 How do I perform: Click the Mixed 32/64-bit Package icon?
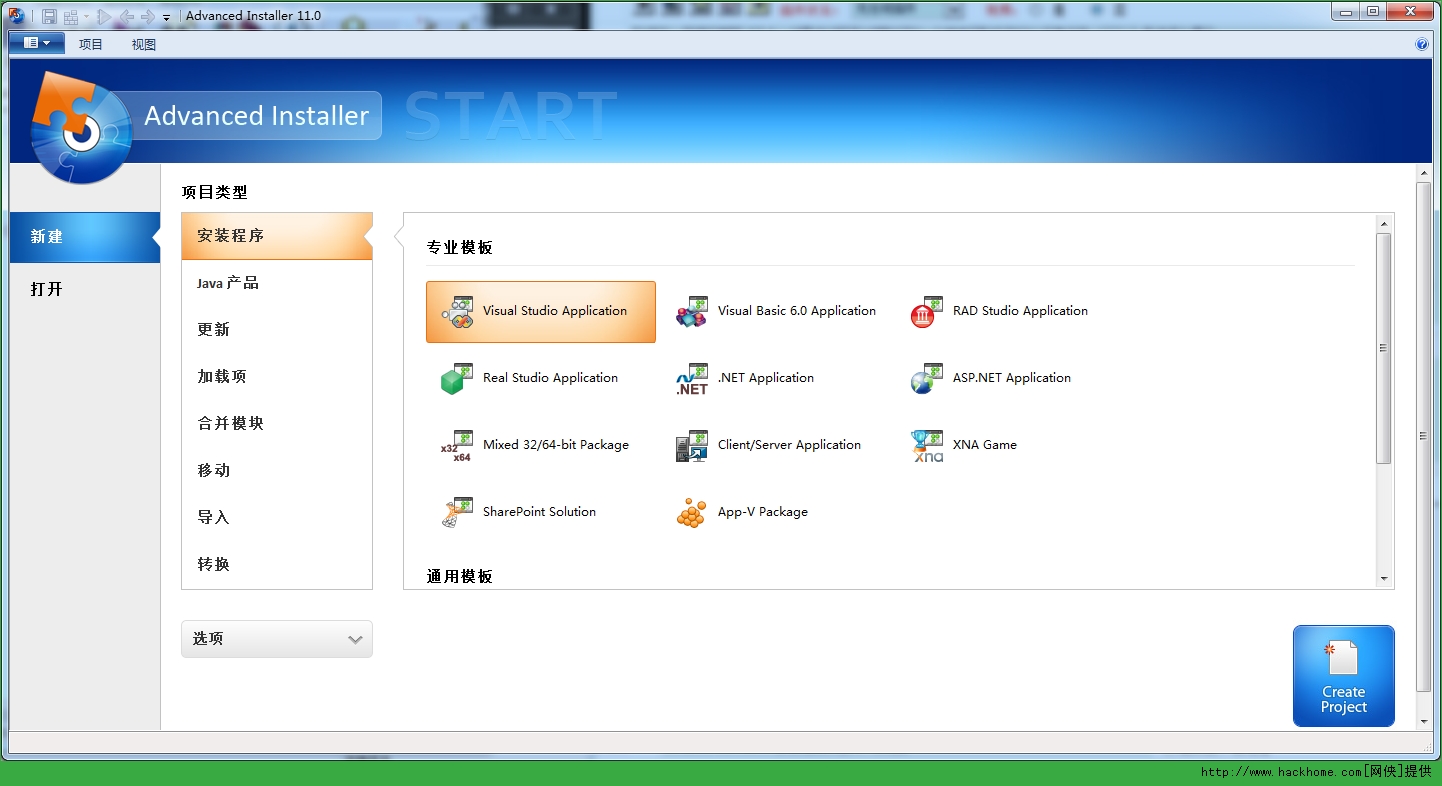point(457,446)
